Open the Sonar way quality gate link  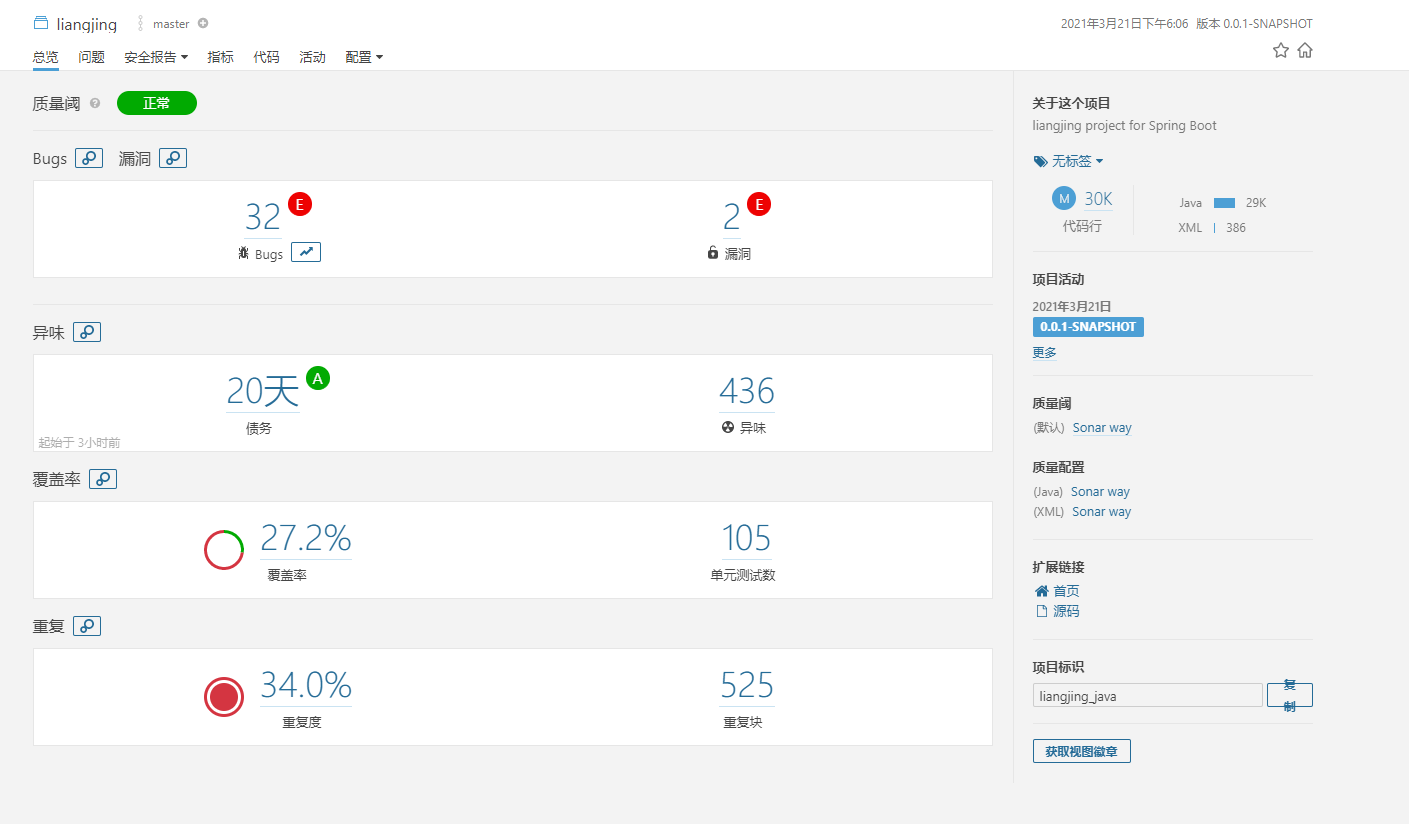1102,428
